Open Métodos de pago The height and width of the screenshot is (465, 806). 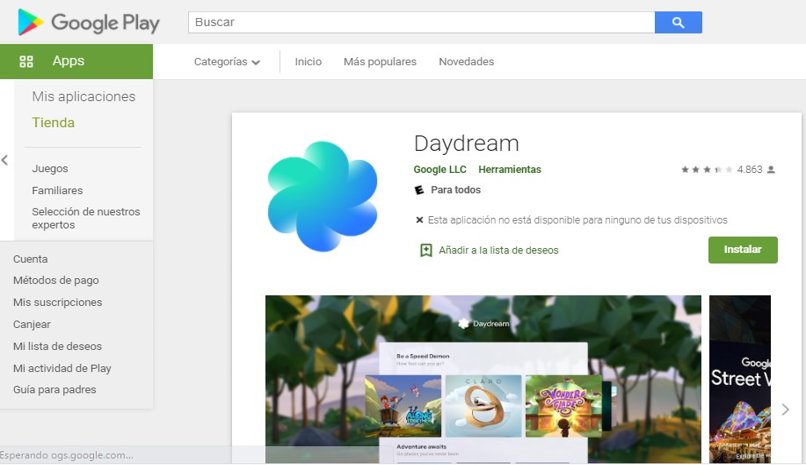pyautogui.click(x=56, y=281)
